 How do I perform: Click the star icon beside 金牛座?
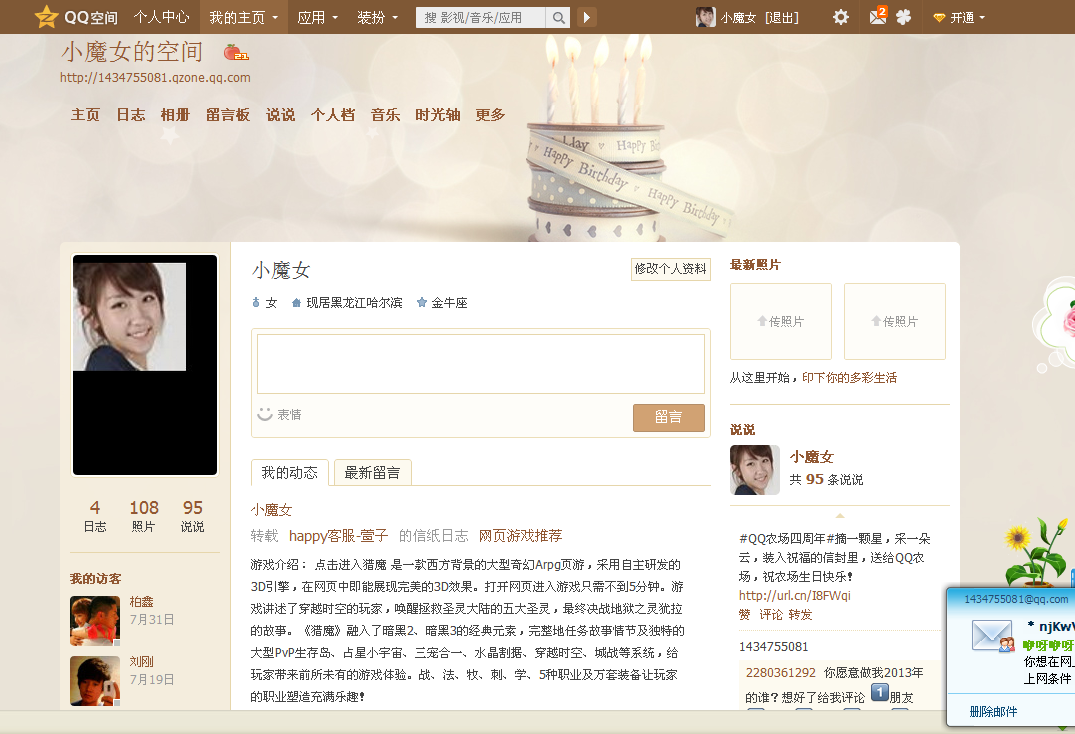tap(421, 302)
